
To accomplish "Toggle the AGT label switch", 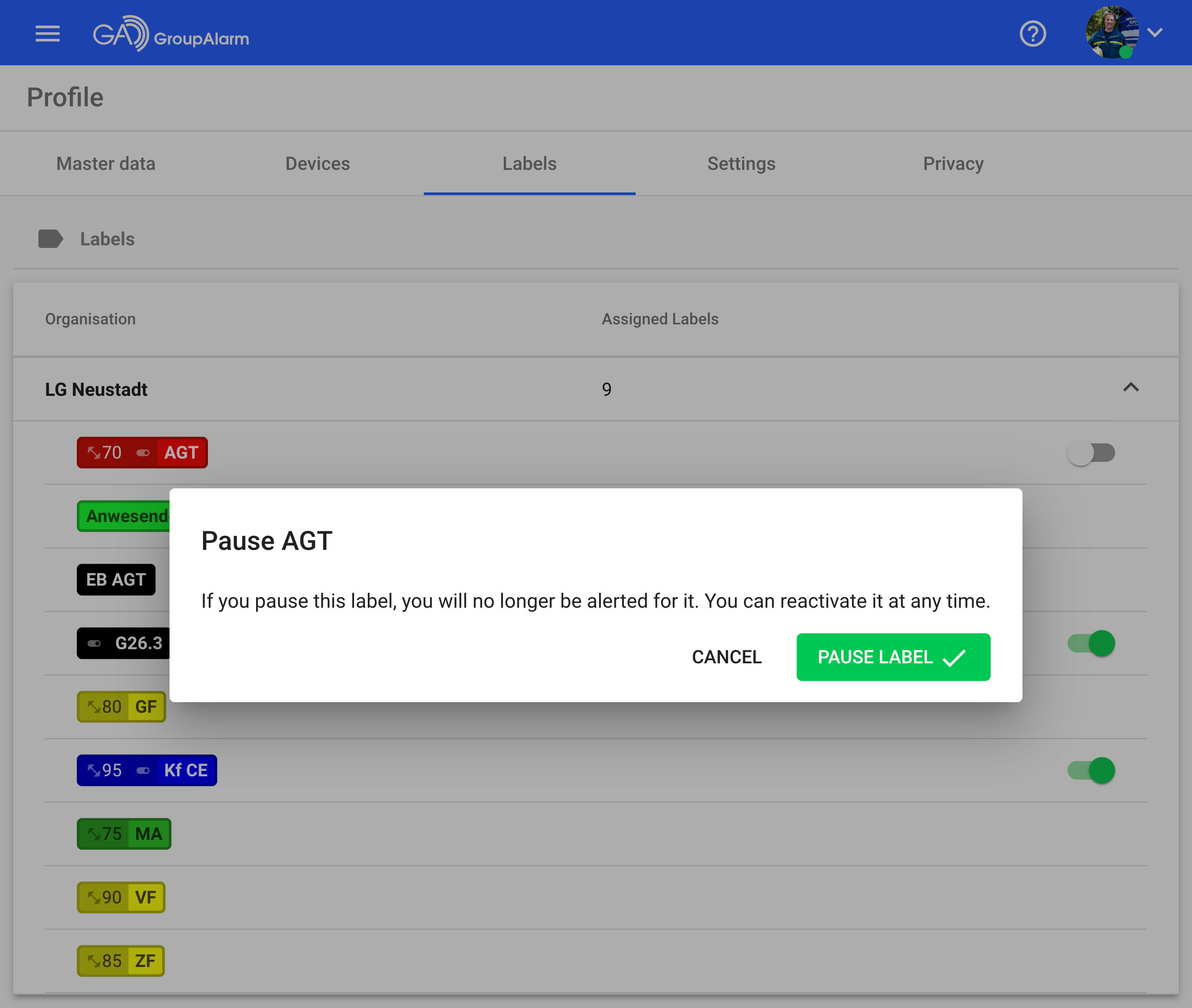I will coord(1091,453).
